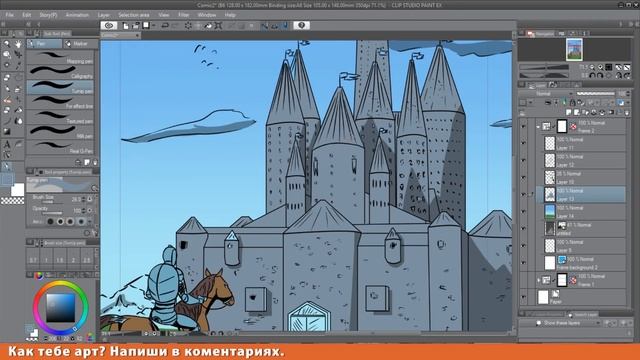The image size is (640, 360).
Task: Open the help question mark icon
Action: coord(302,25)
